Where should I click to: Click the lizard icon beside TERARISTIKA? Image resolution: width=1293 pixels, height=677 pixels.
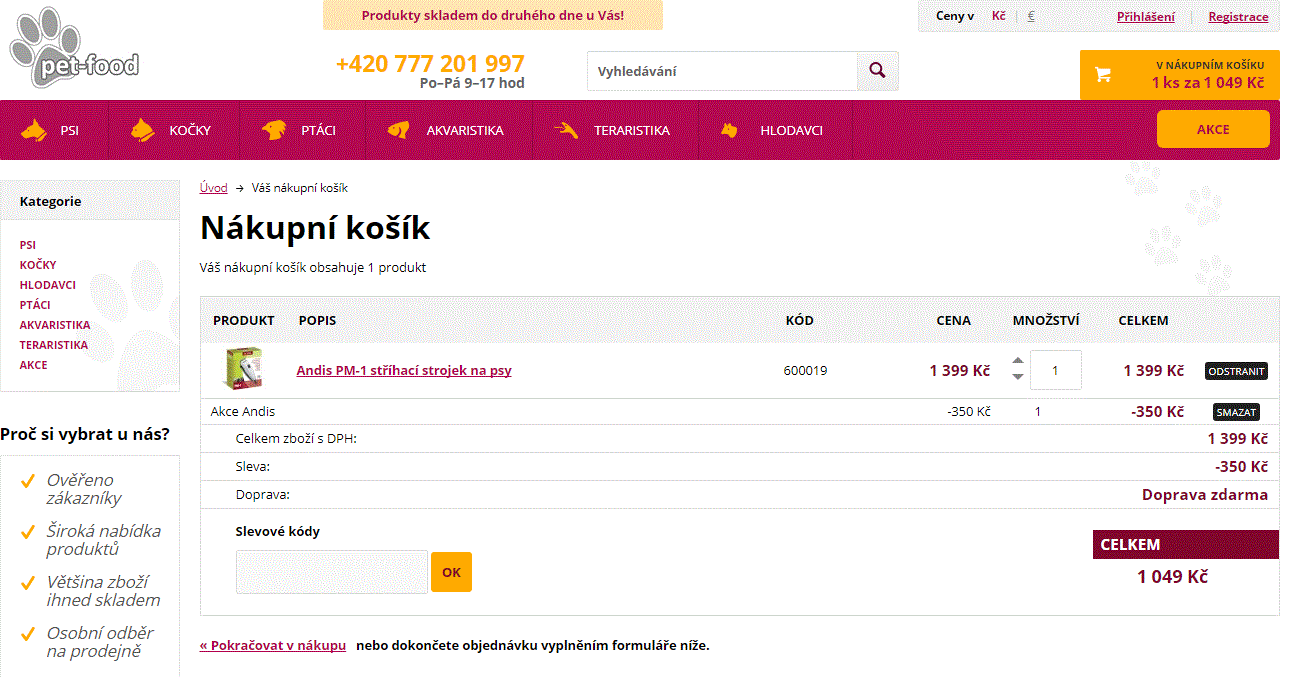point(566,130)
